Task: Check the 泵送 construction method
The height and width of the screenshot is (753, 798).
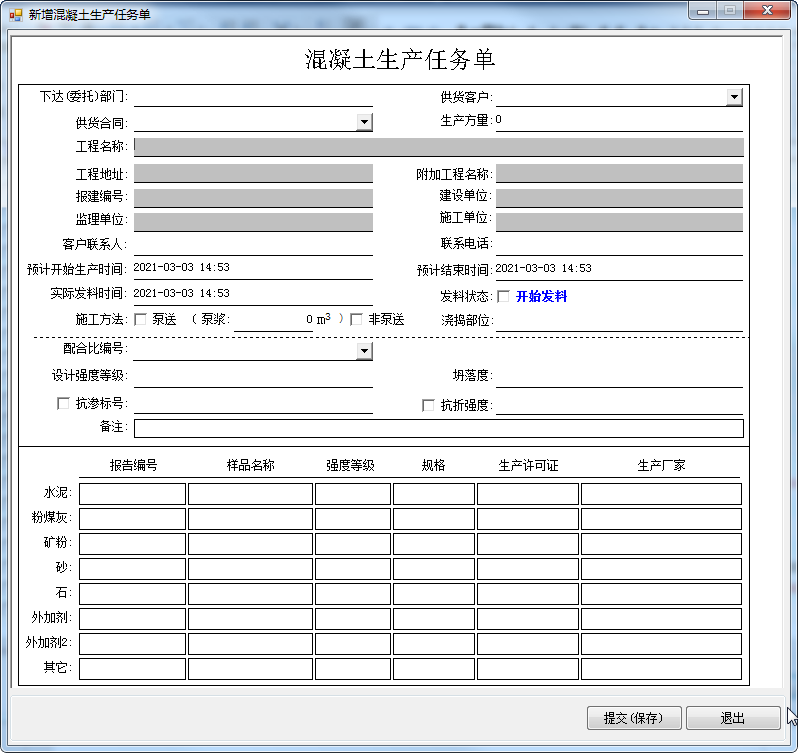Action: [141, 319]
